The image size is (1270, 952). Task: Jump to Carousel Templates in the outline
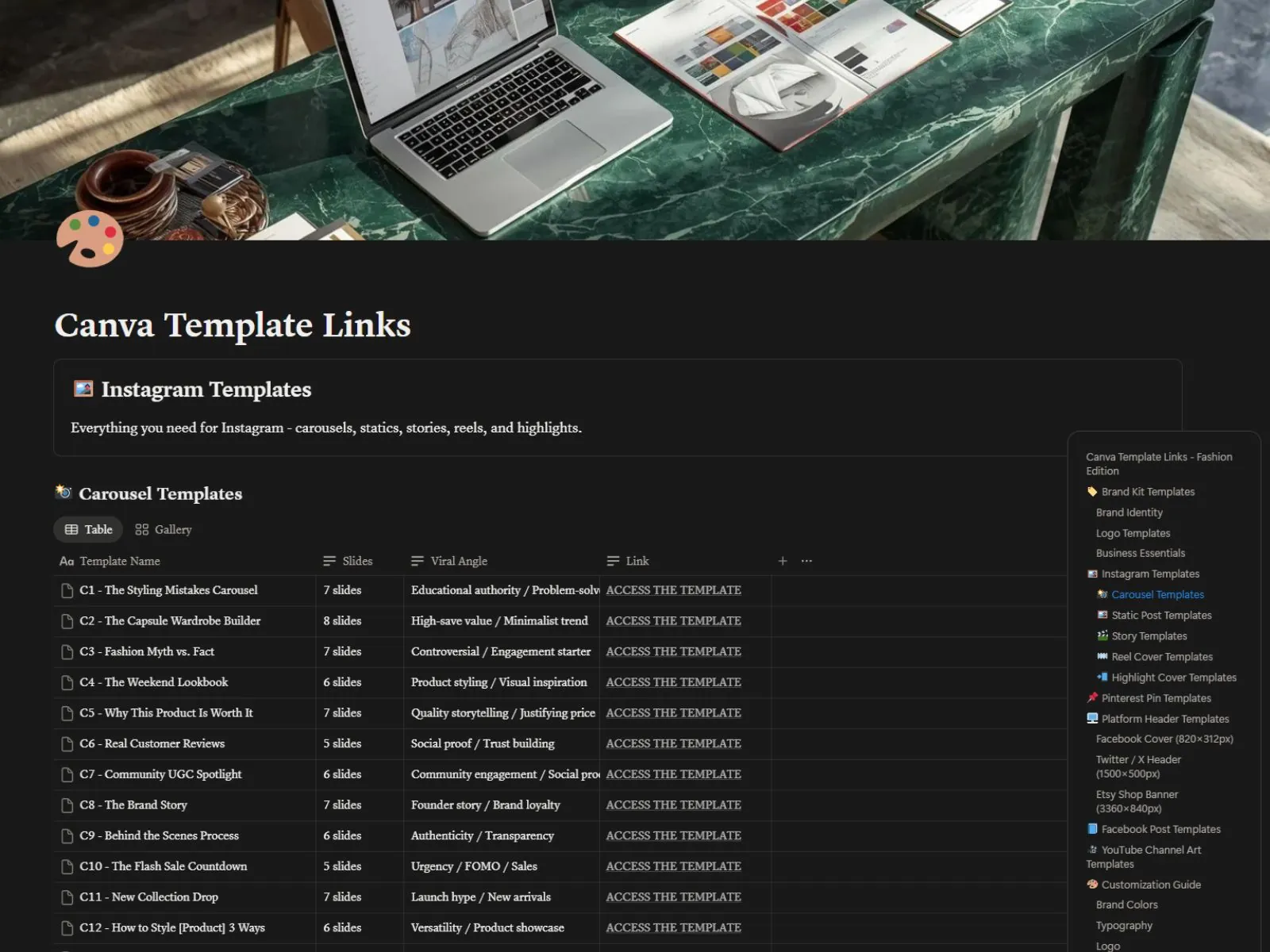(1157, 595)
